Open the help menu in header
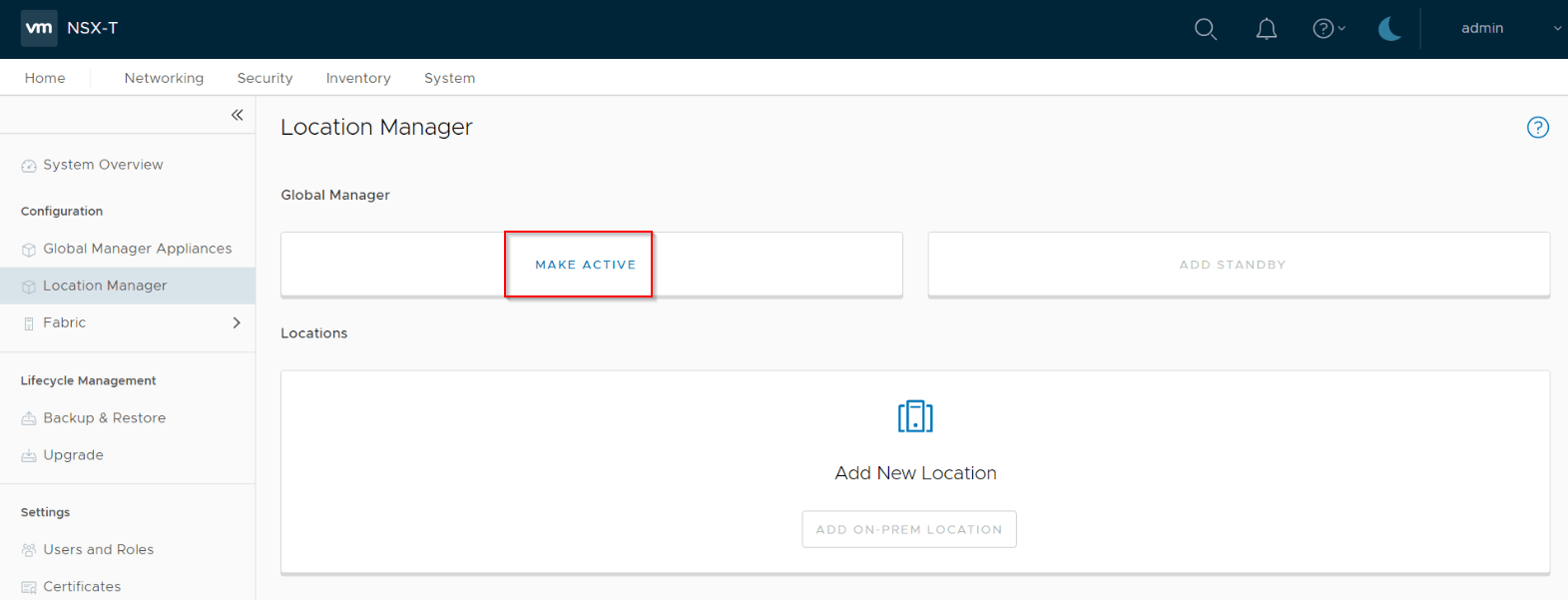Image resolution: width=1568 pixels, height=600 pixels. click(x=1329, y=29)
